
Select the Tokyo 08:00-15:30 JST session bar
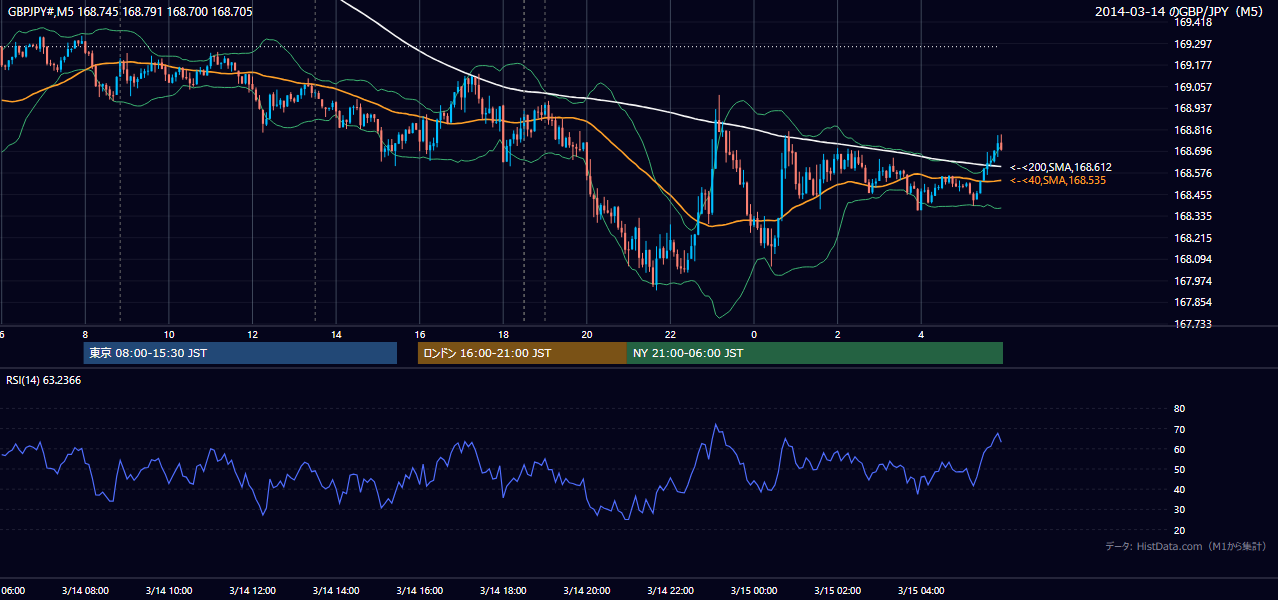pos(240,353)
